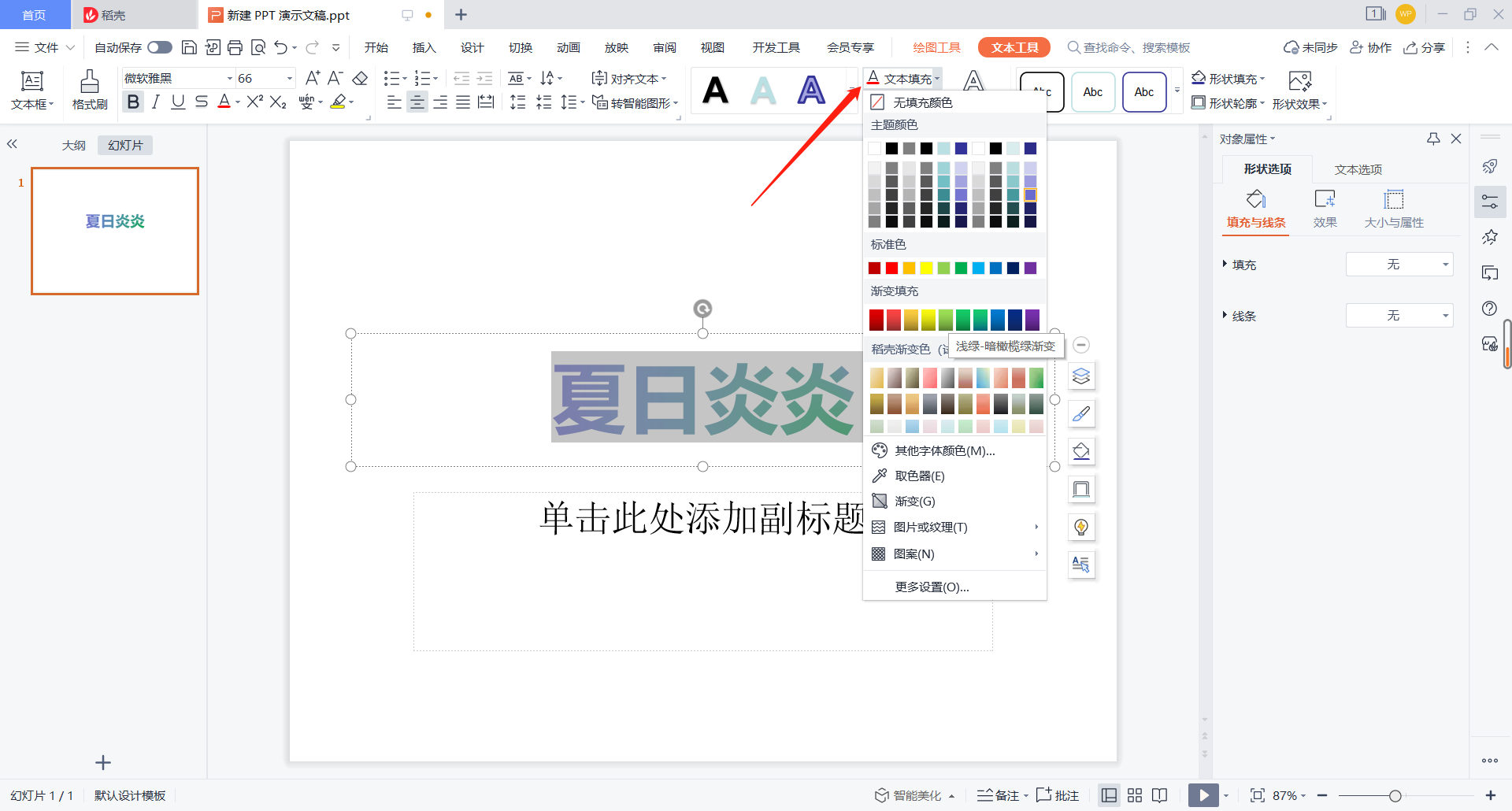The image size is (1512, 811).
Task: Apply strikethrough to text
Action: click(x=202, y=102)
